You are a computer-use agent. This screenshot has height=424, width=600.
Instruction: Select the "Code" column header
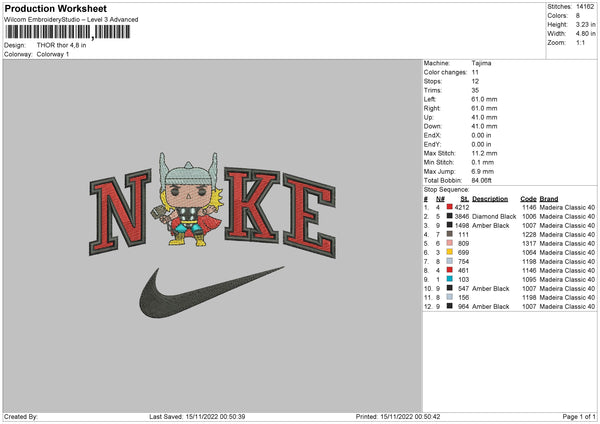(528, 199)
